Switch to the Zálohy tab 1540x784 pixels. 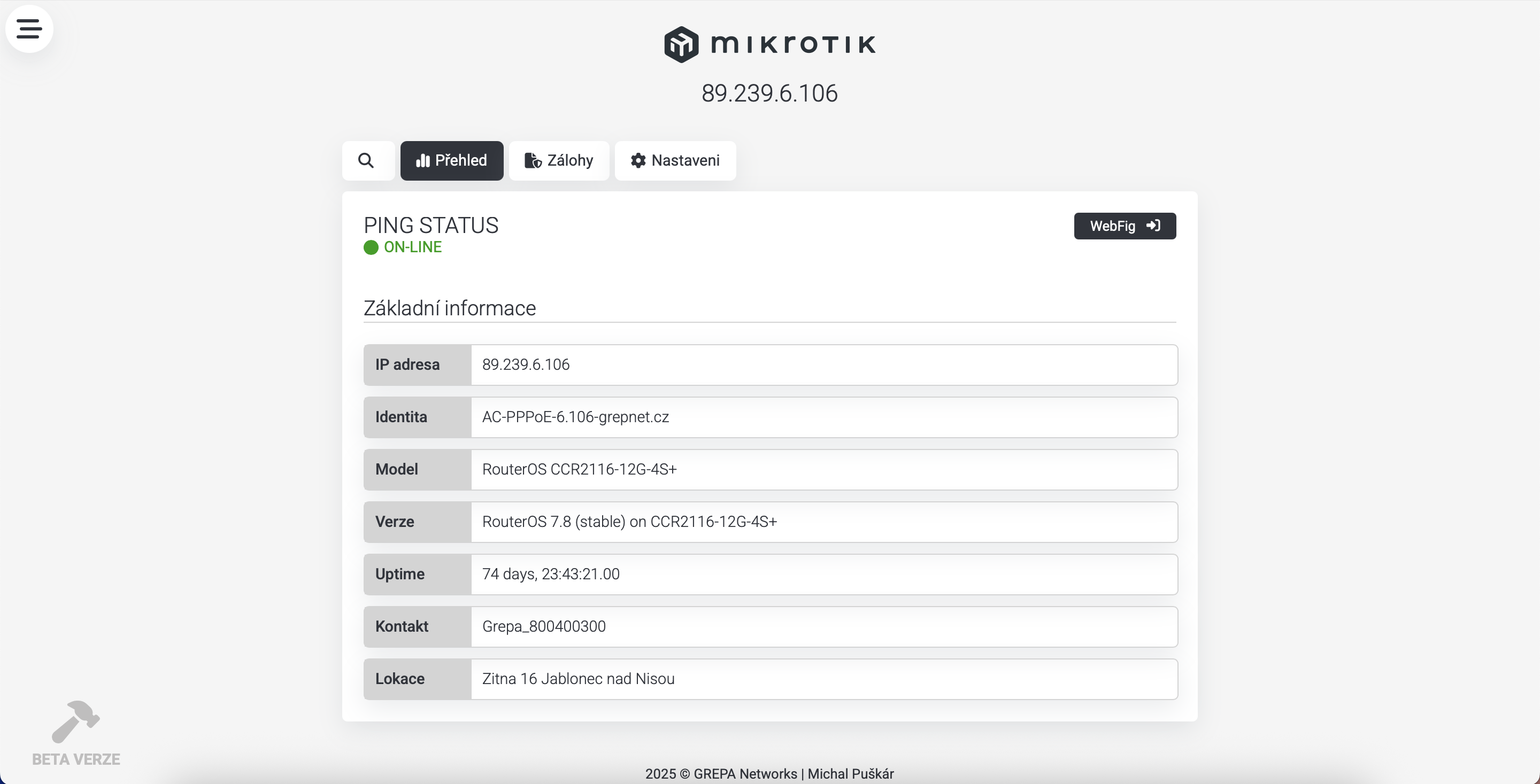click(x=559, y=160)
